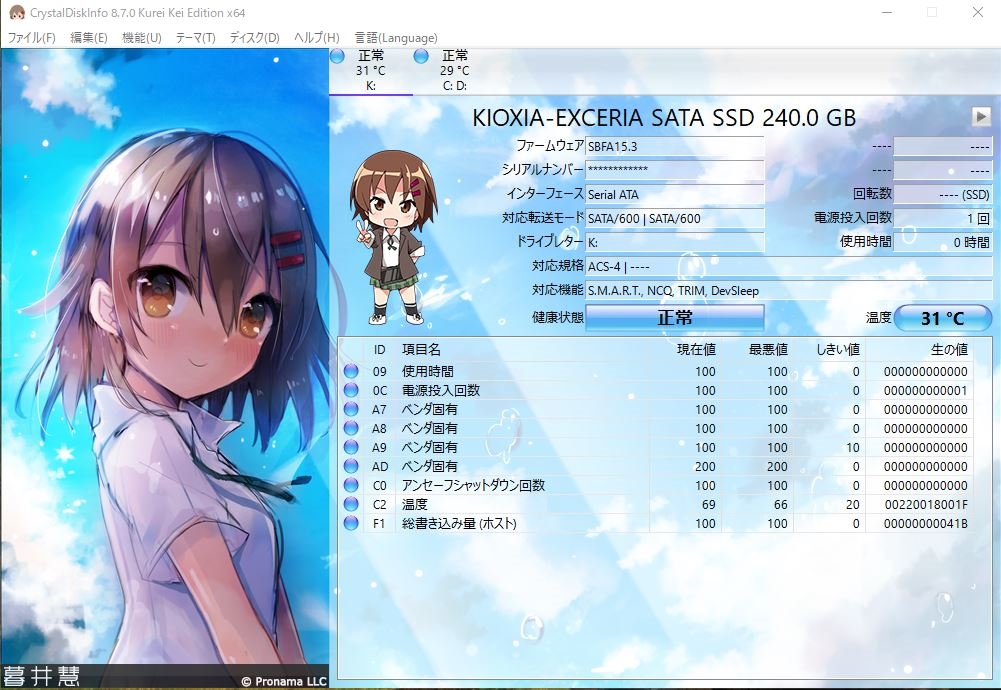Click the CrystalDiskInfo title bar app icon
This screenshot has height=690, width=1001.
[x=17, y=12]
